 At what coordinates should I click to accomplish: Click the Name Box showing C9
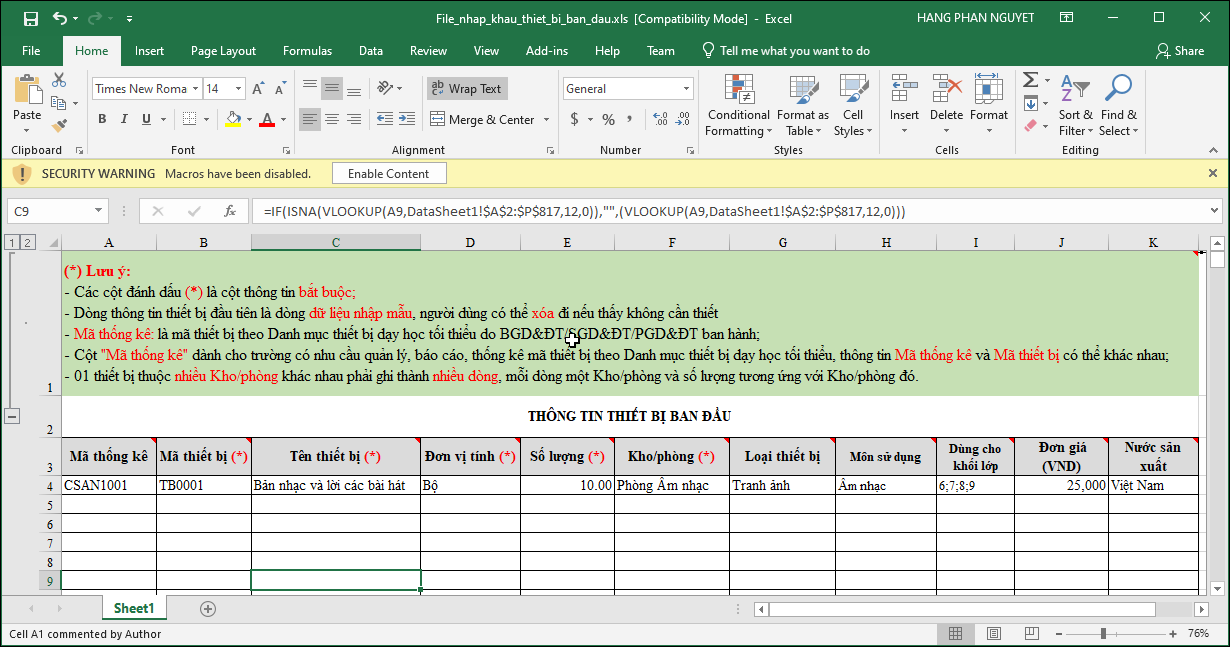[x=50, y=211]
